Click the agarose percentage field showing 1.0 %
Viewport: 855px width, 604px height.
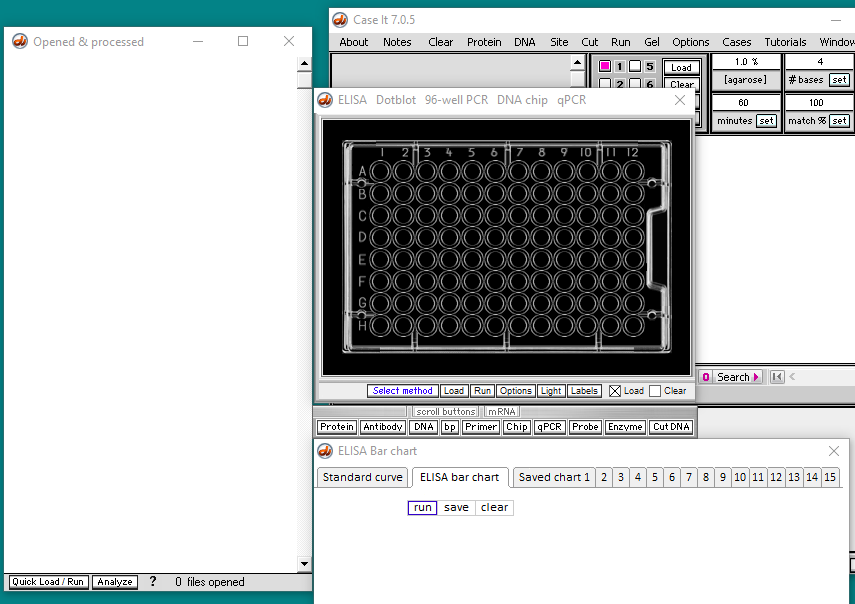pyautogui.click(x=746, y=62)
